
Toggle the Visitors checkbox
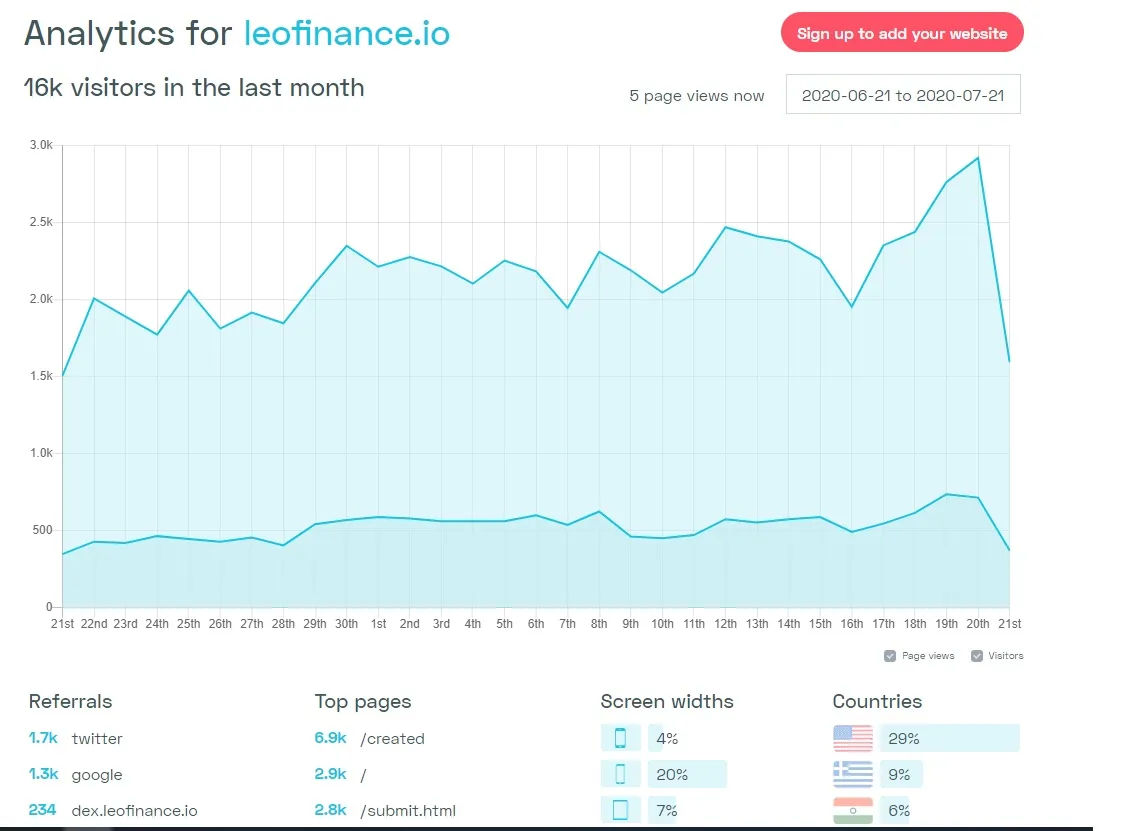tap(977, 656)
